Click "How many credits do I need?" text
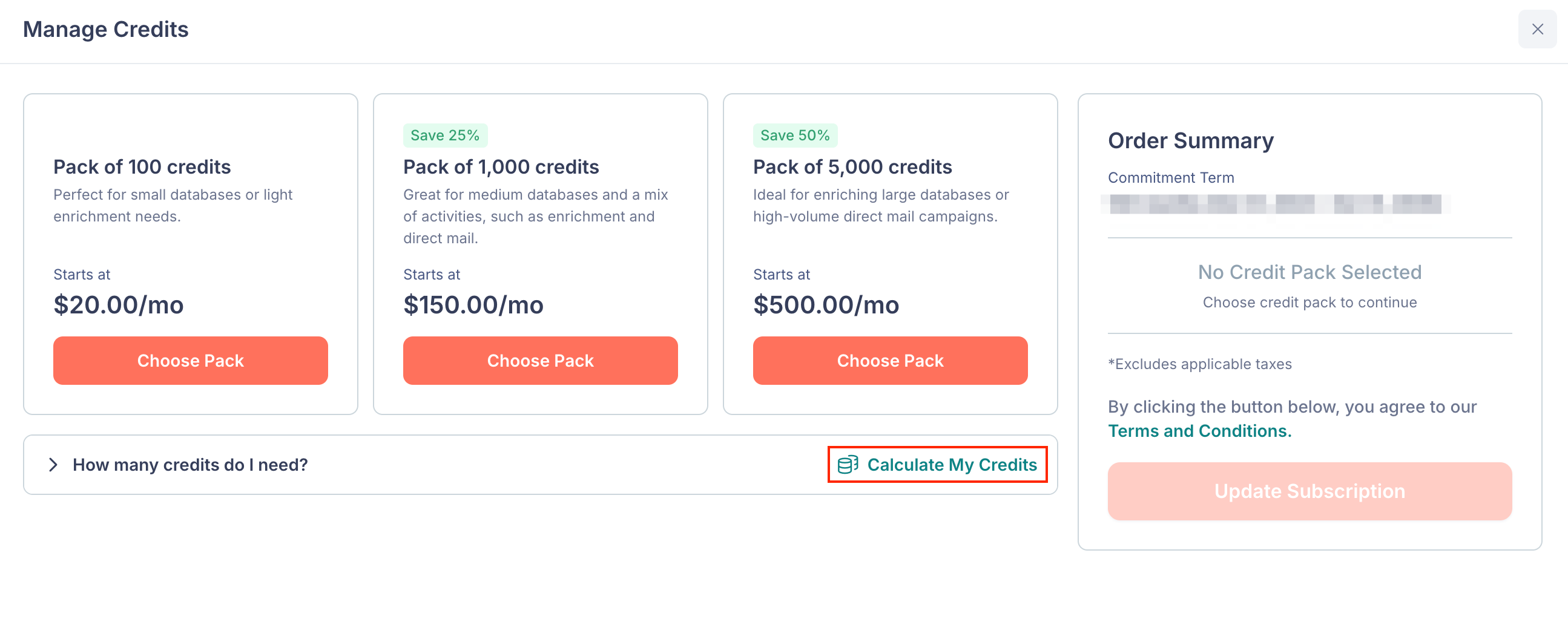The height and width of the screenshot is (622, 1568). pyautogui.click(x=190, y=465)
